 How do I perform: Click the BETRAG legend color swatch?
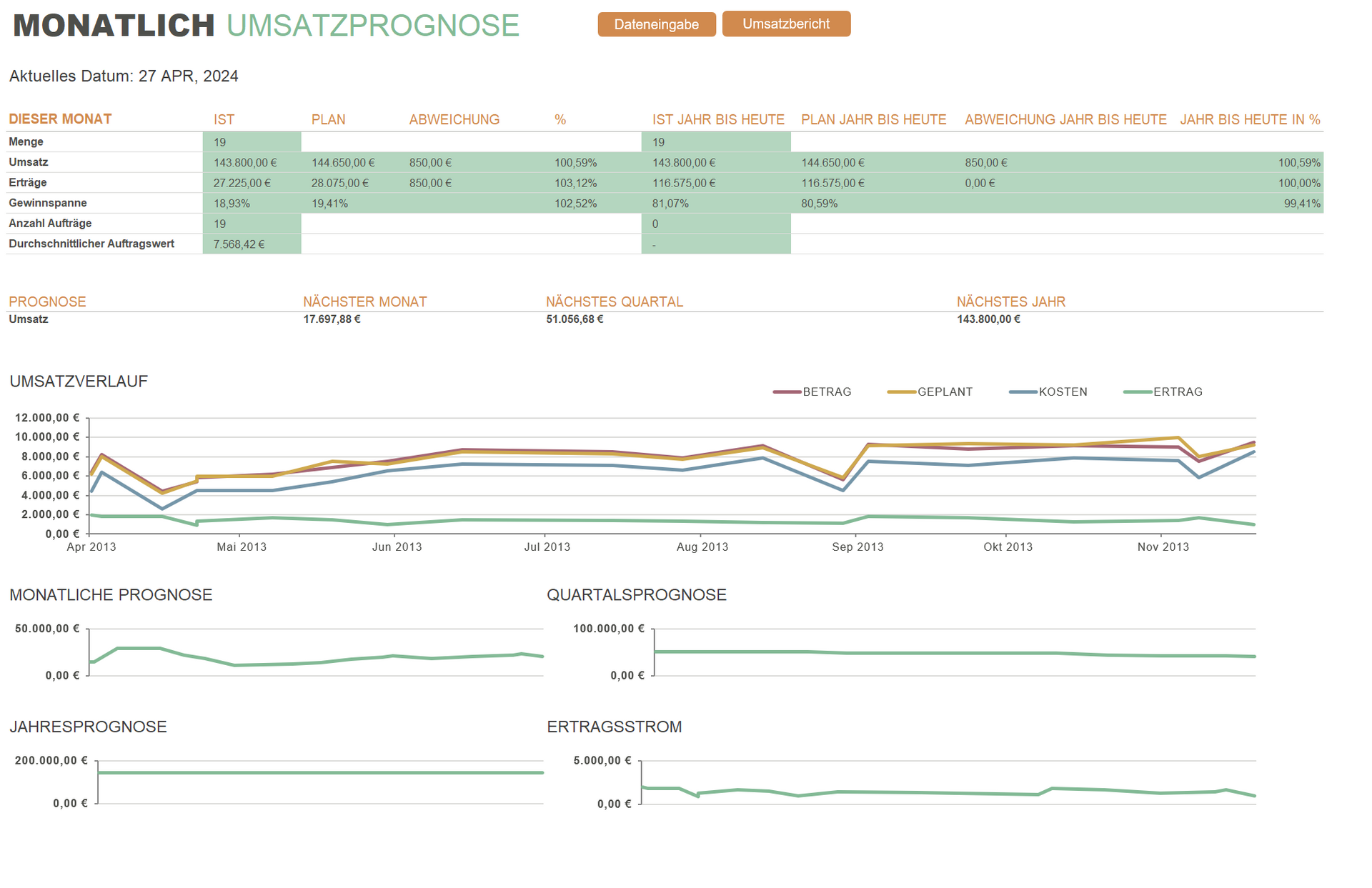point(786,392)
